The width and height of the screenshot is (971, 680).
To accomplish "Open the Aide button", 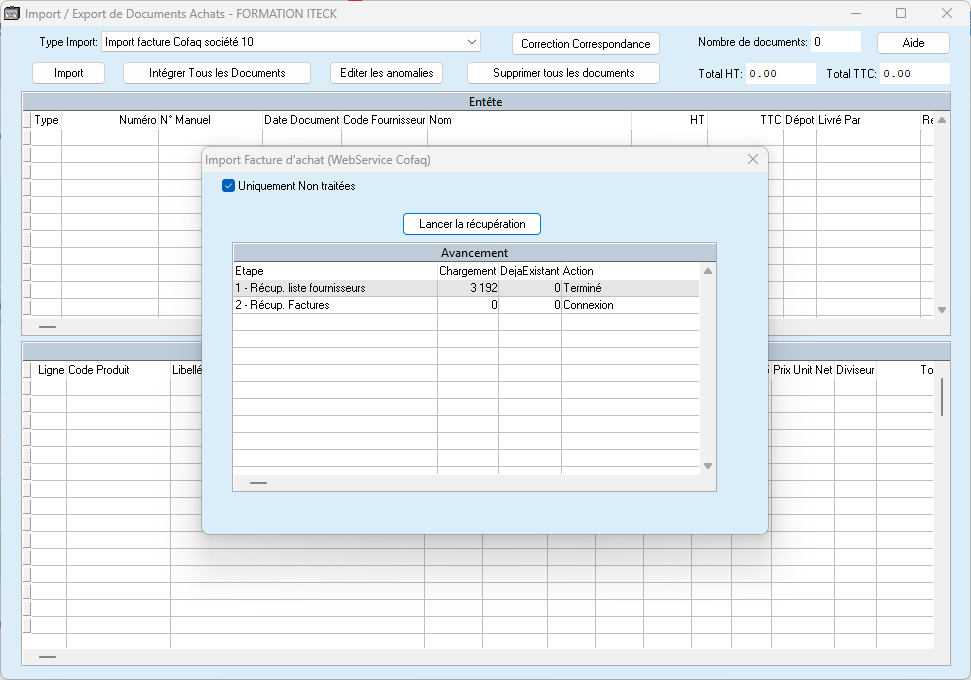I will pos(913,43).
